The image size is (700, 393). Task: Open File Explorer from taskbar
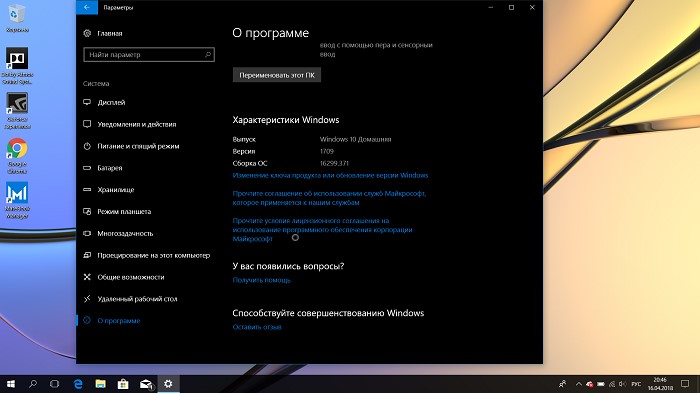100,384
